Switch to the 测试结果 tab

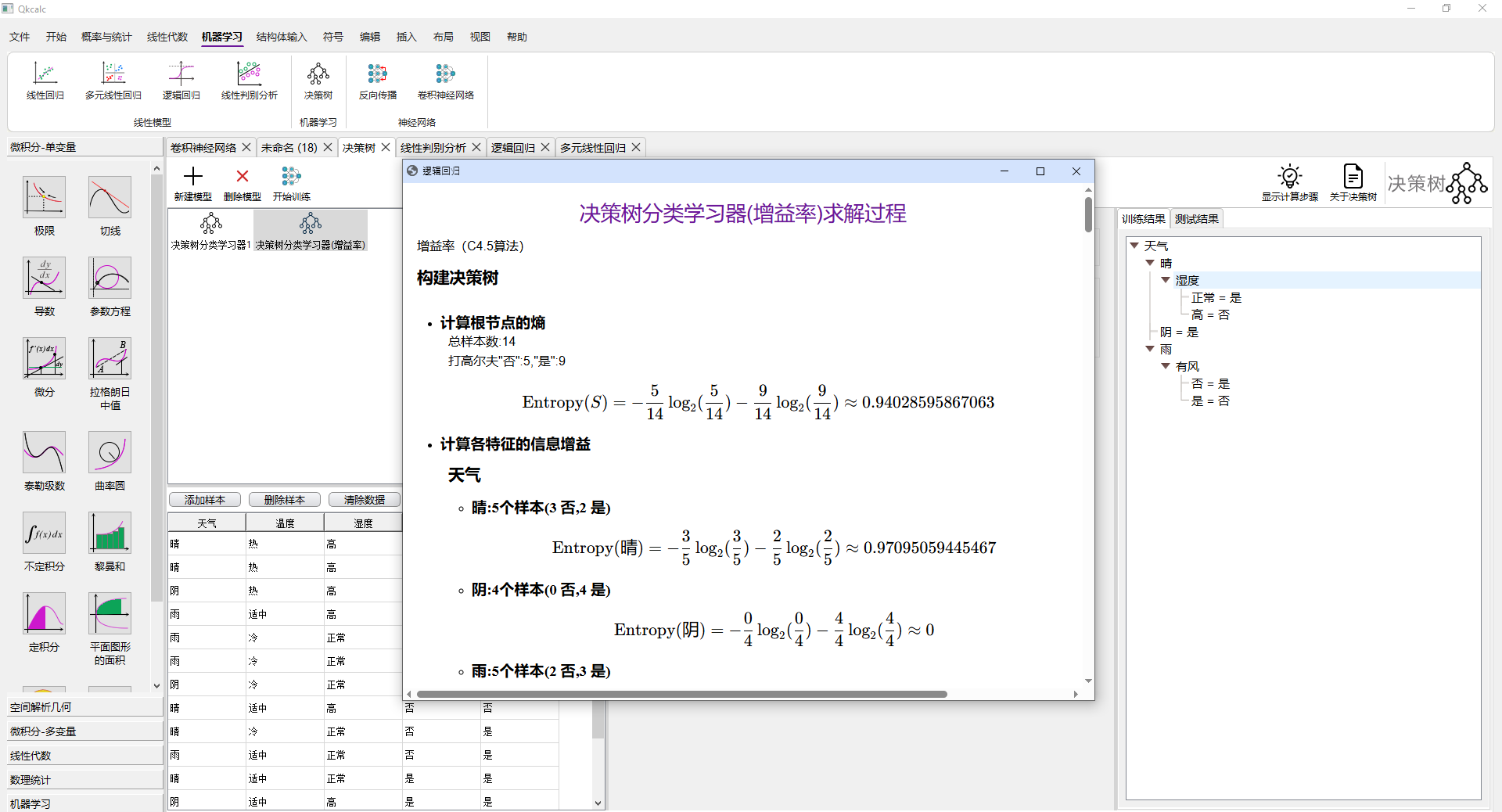point(1196,219)
